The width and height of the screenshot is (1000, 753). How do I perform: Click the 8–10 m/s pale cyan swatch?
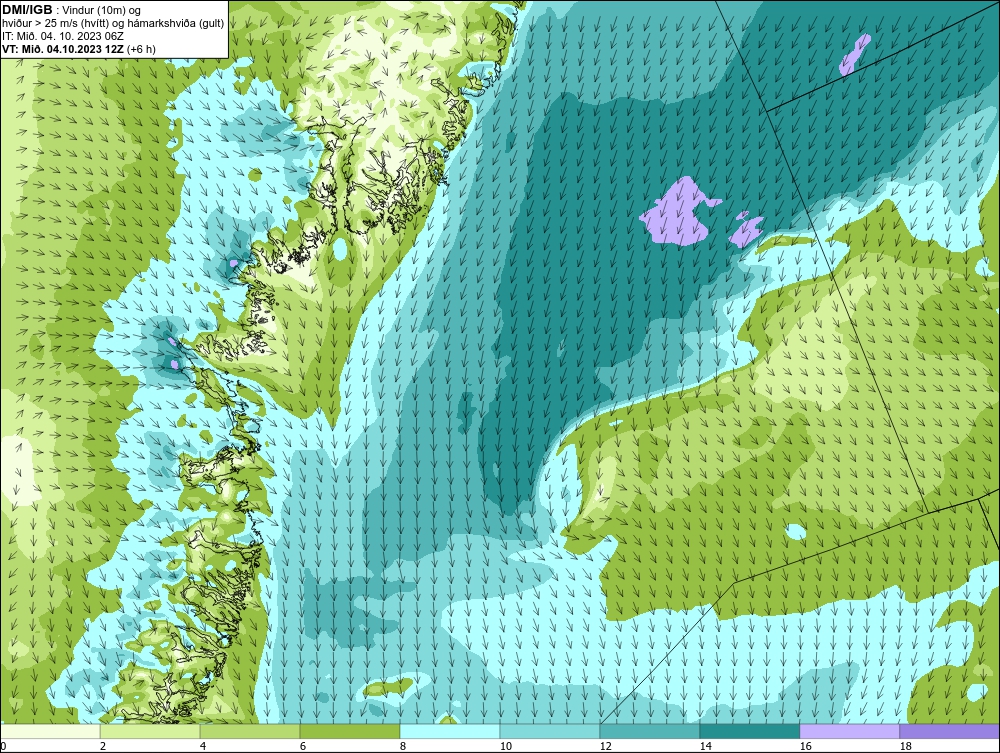450,731
